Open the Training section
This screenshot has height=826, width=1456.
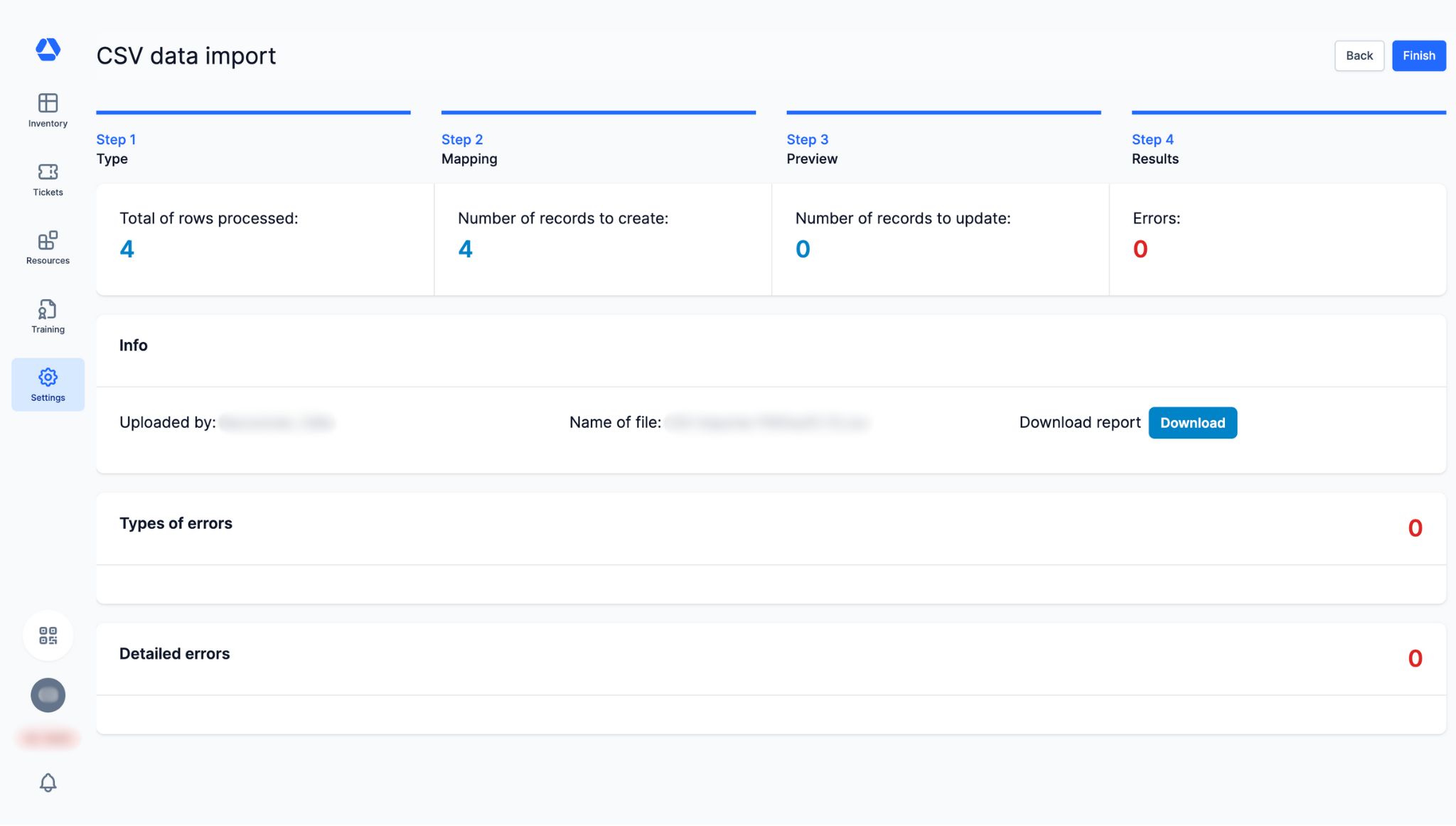48,316
